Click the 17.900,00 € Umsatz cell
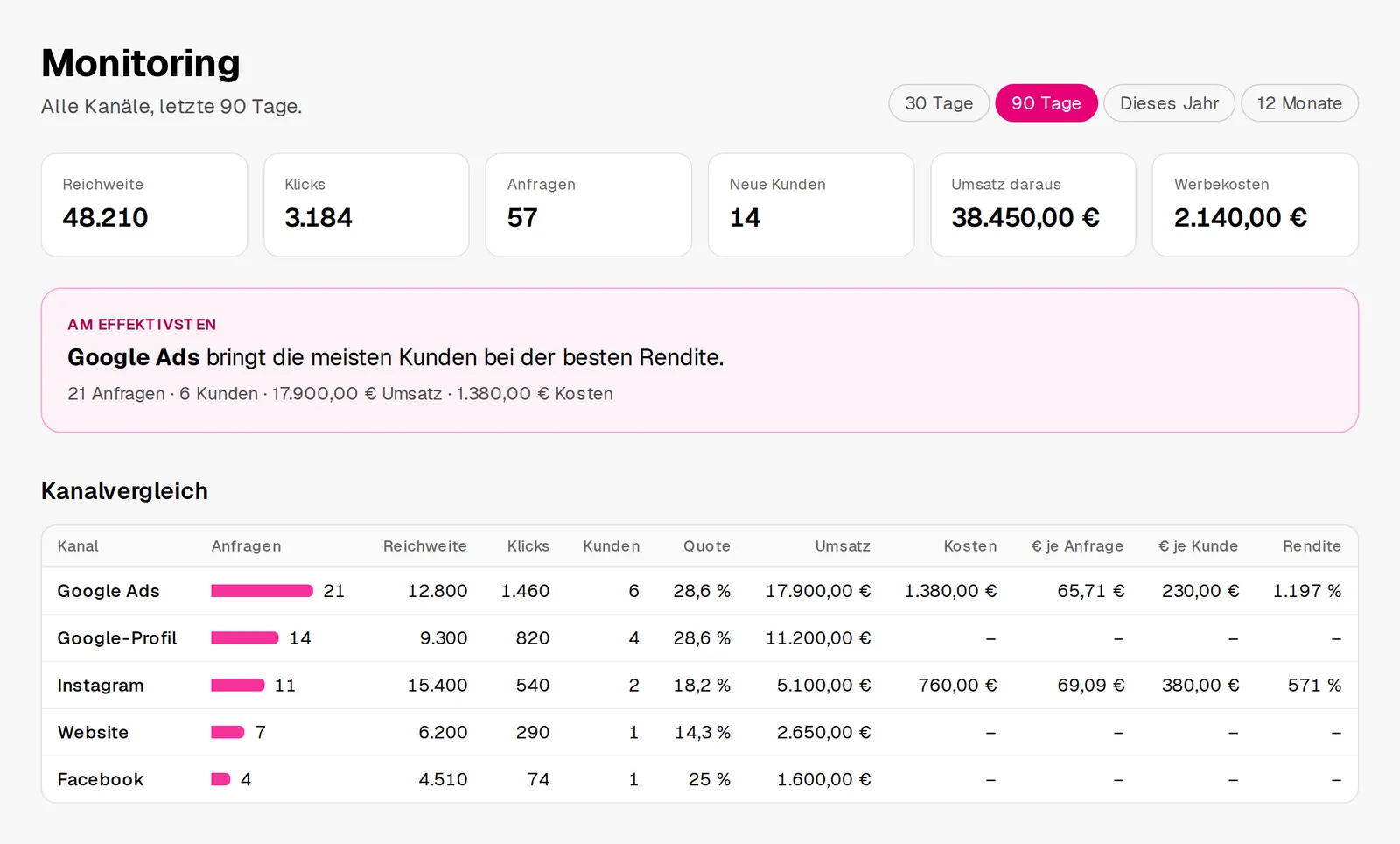Viewport: 1400px width, 844px height. pyautogui.click(x=818, y=591)
